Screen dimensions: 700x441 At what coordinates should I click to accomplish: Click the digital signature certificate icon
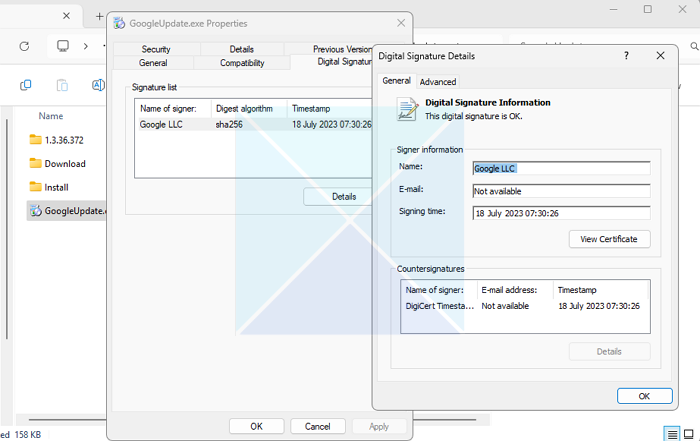tap(406, 109)
